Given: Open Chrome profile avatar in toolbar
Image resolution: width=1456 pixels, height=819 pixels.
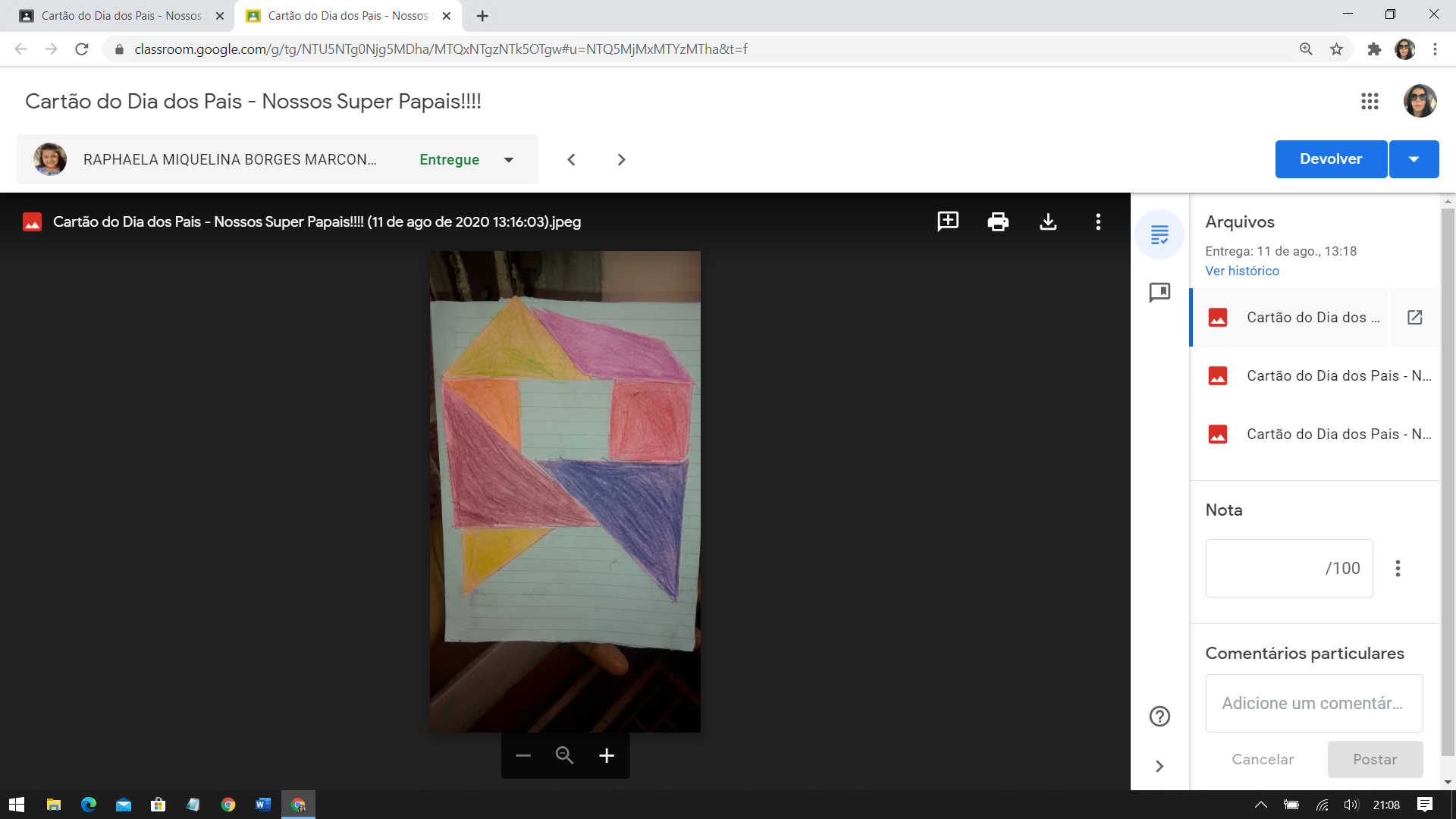Looking at the screenshot, I should pos(1404,49).
